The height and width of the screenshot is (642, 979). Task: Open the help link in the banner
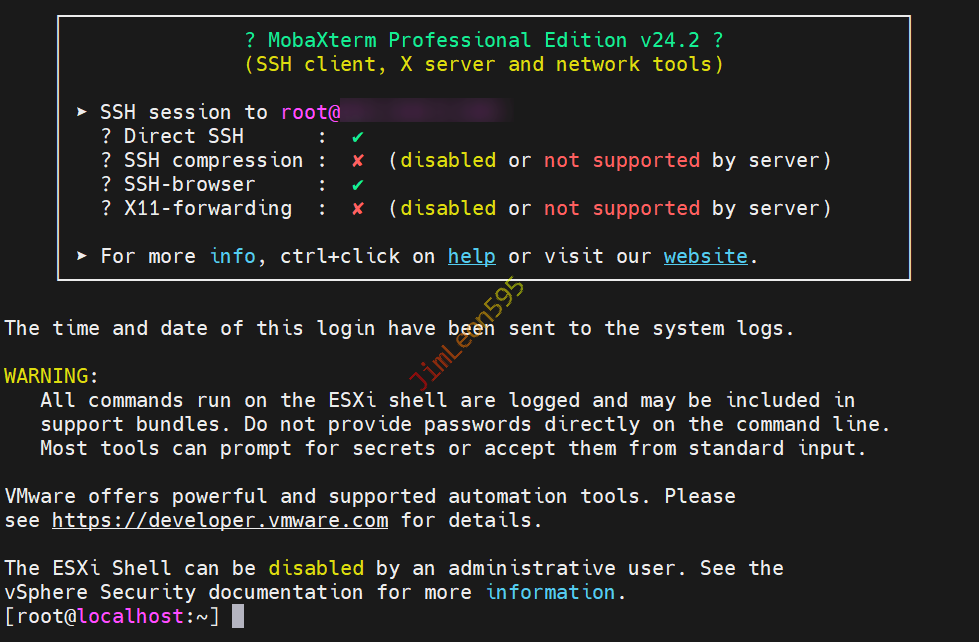coord(471,256)
